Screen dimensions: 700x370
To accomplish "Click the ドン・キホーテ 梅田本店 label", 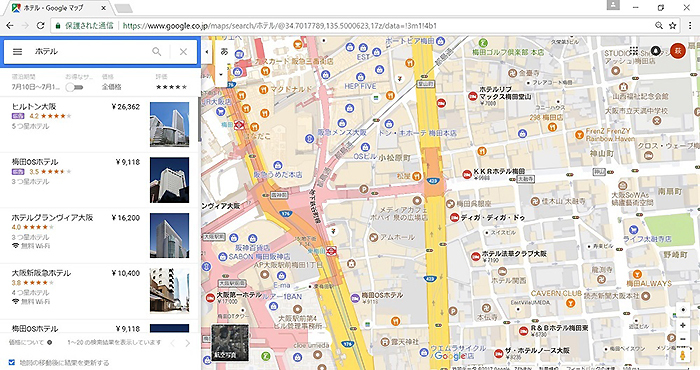I will click(417, 133).
